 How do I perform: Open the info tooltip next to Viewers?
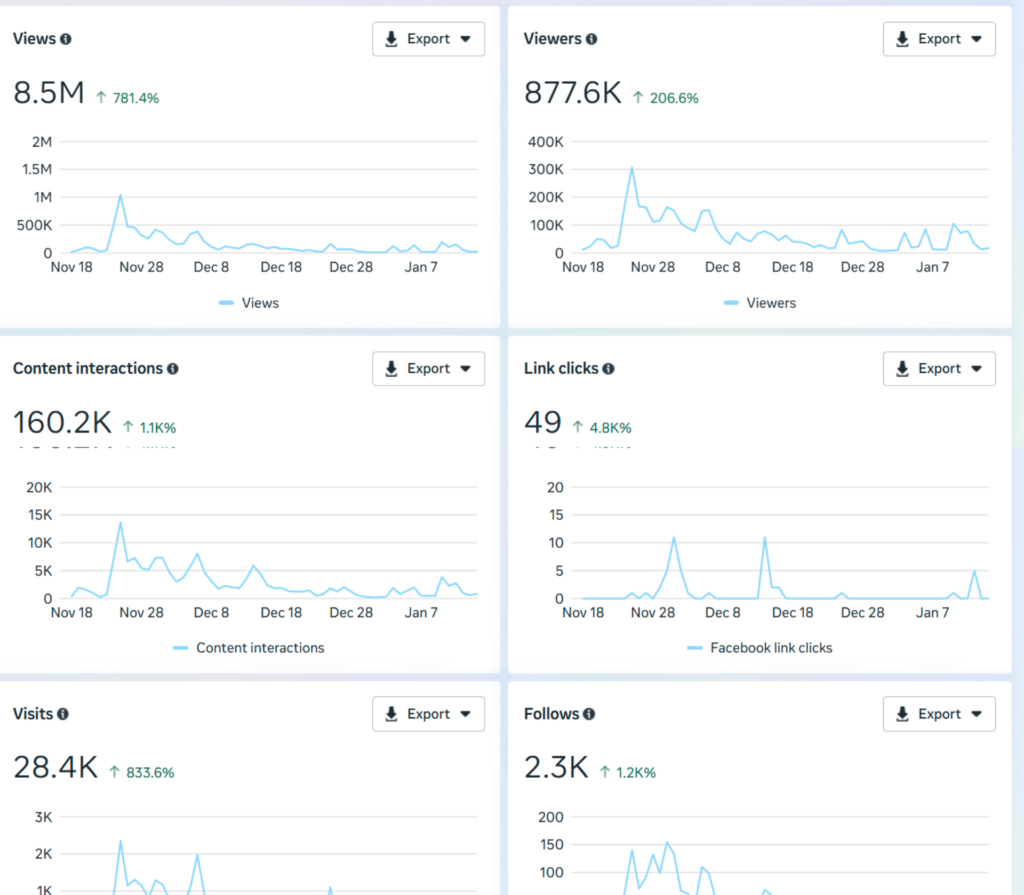point(591,39)
